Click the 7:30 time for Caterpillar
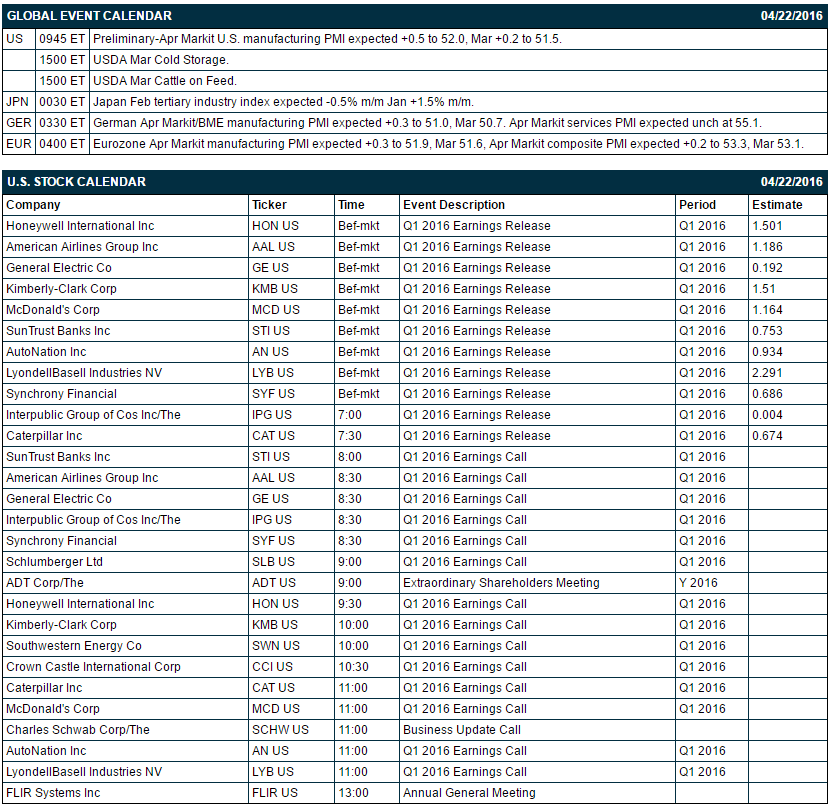 [350, 436]
